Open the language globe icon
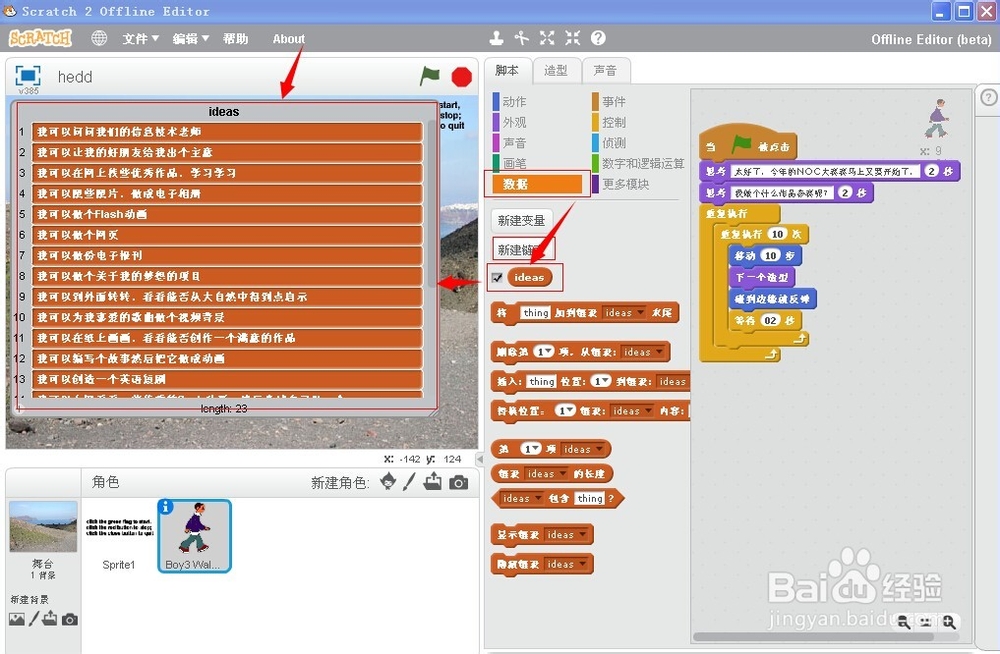Screen dimensions: 1000x654 [98, 38]
